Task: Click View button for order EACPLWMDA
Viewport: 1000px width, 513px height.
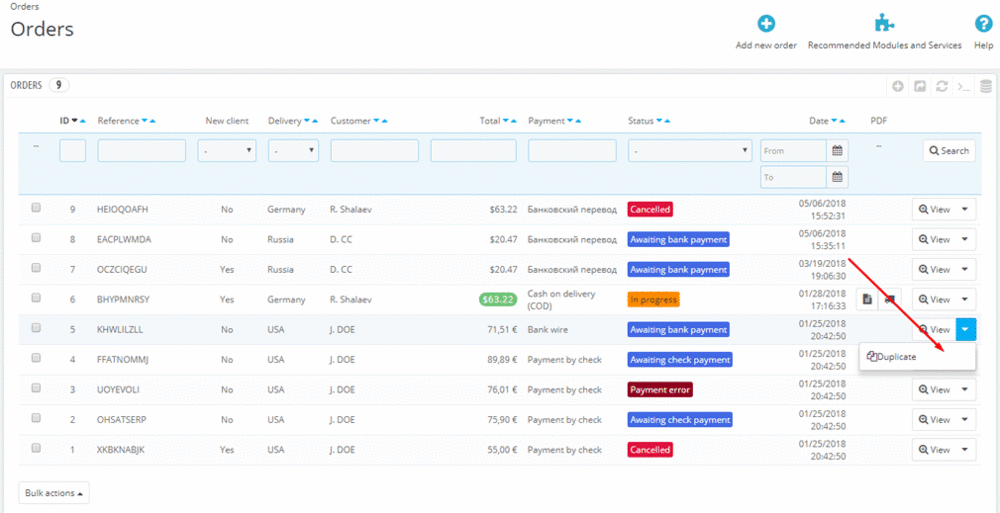Action: [x=934, y=240]
